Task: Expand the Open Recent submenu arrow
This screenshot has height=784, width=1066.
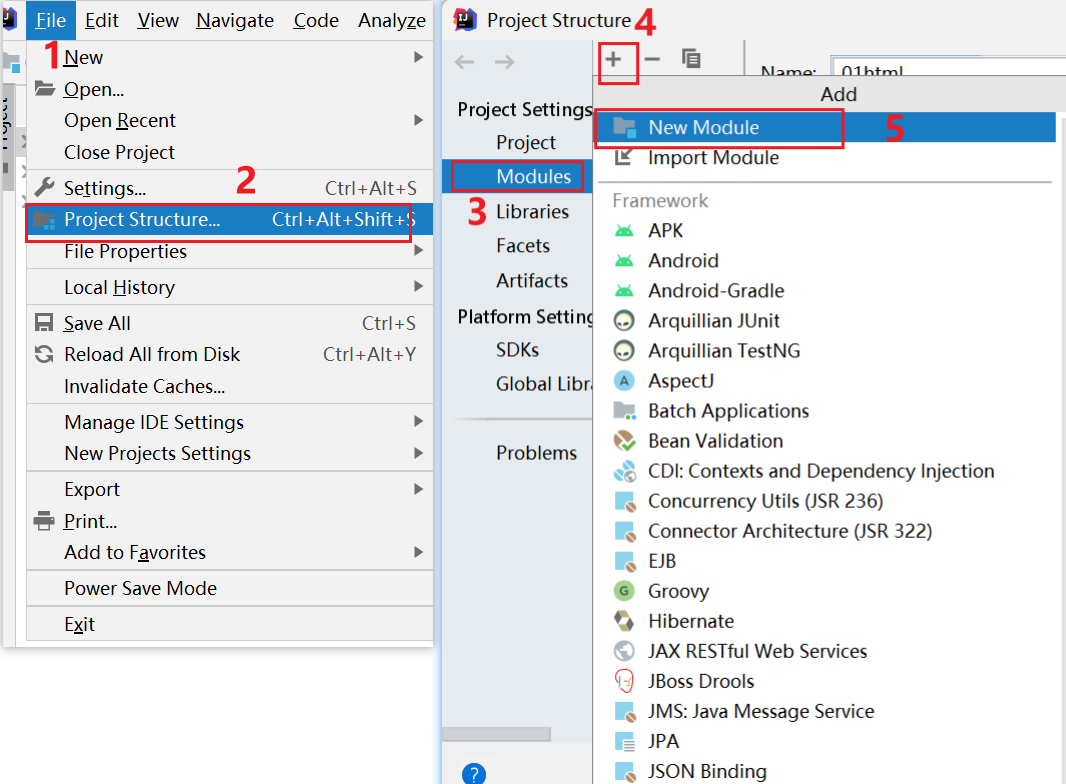Action: (419, 120)
